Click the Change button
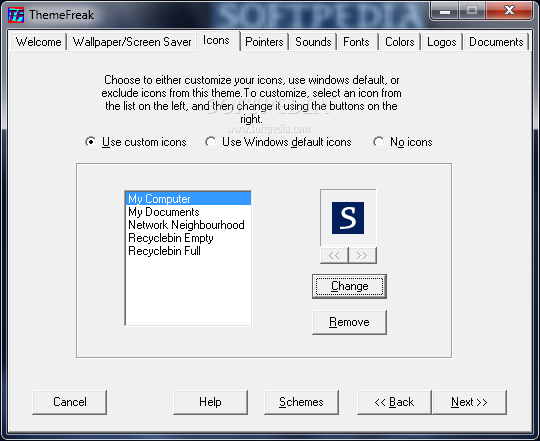Screen dimensions: 540x441 tap(350, 286)
